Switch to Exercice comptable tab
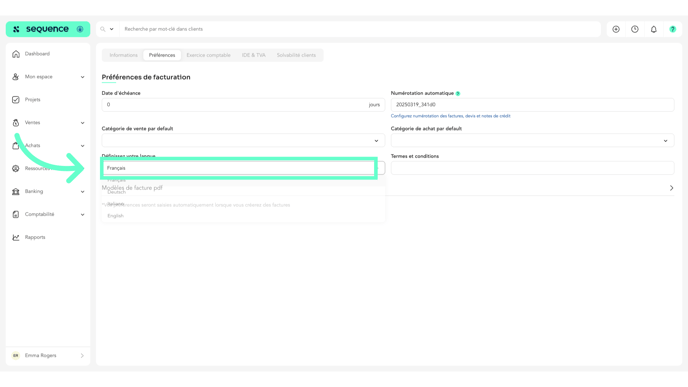The image size is (688, 387). pyautogui.click(x=208, y=55)
